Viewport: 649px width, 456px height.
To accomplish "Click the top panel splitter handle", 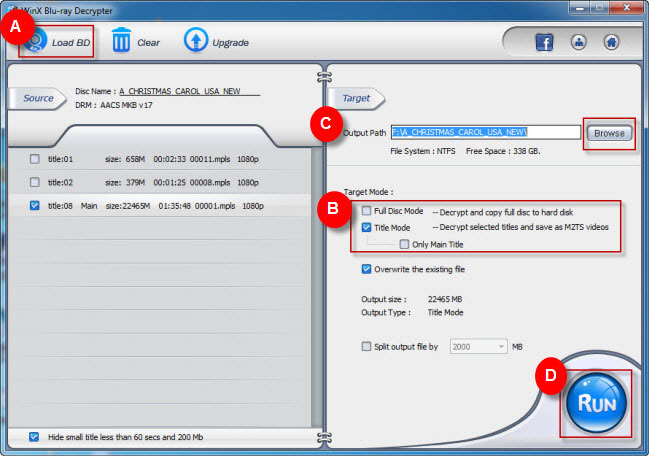I will point(324,77).
